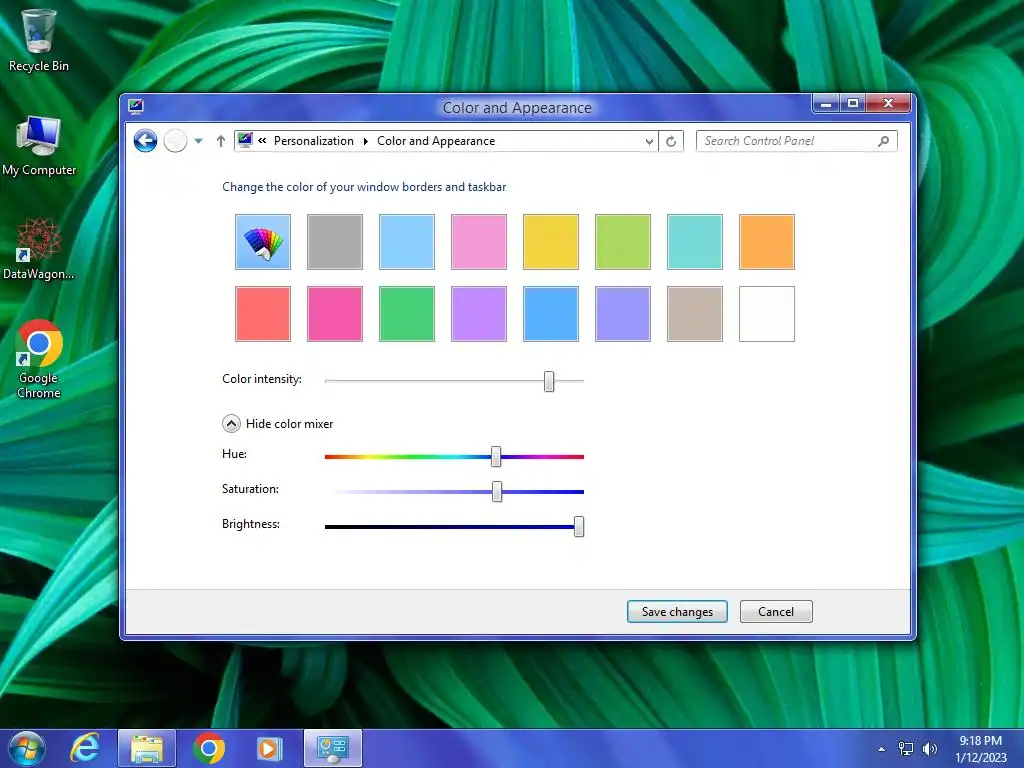Open Windows Media Player from the taskbar
The height and width of the screenshot is (768, 1024).
pyautogui.click(x=268, y=748)
